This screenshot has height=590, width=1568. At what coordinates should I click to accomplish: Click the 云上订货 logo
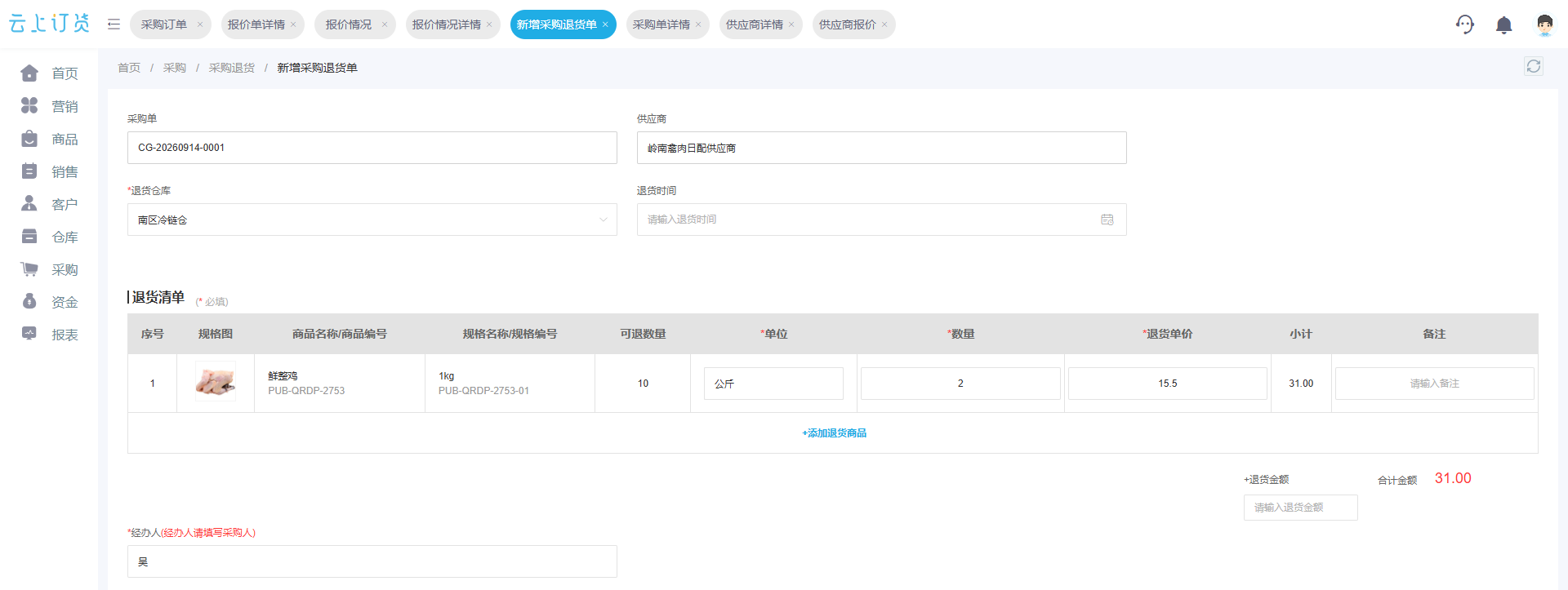pyautogui.click(x=49, y=24)
